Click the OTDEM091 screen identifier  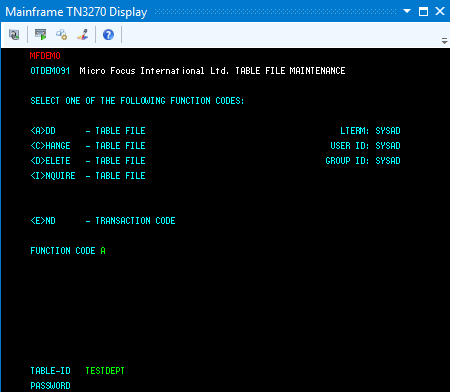point(50,71)
